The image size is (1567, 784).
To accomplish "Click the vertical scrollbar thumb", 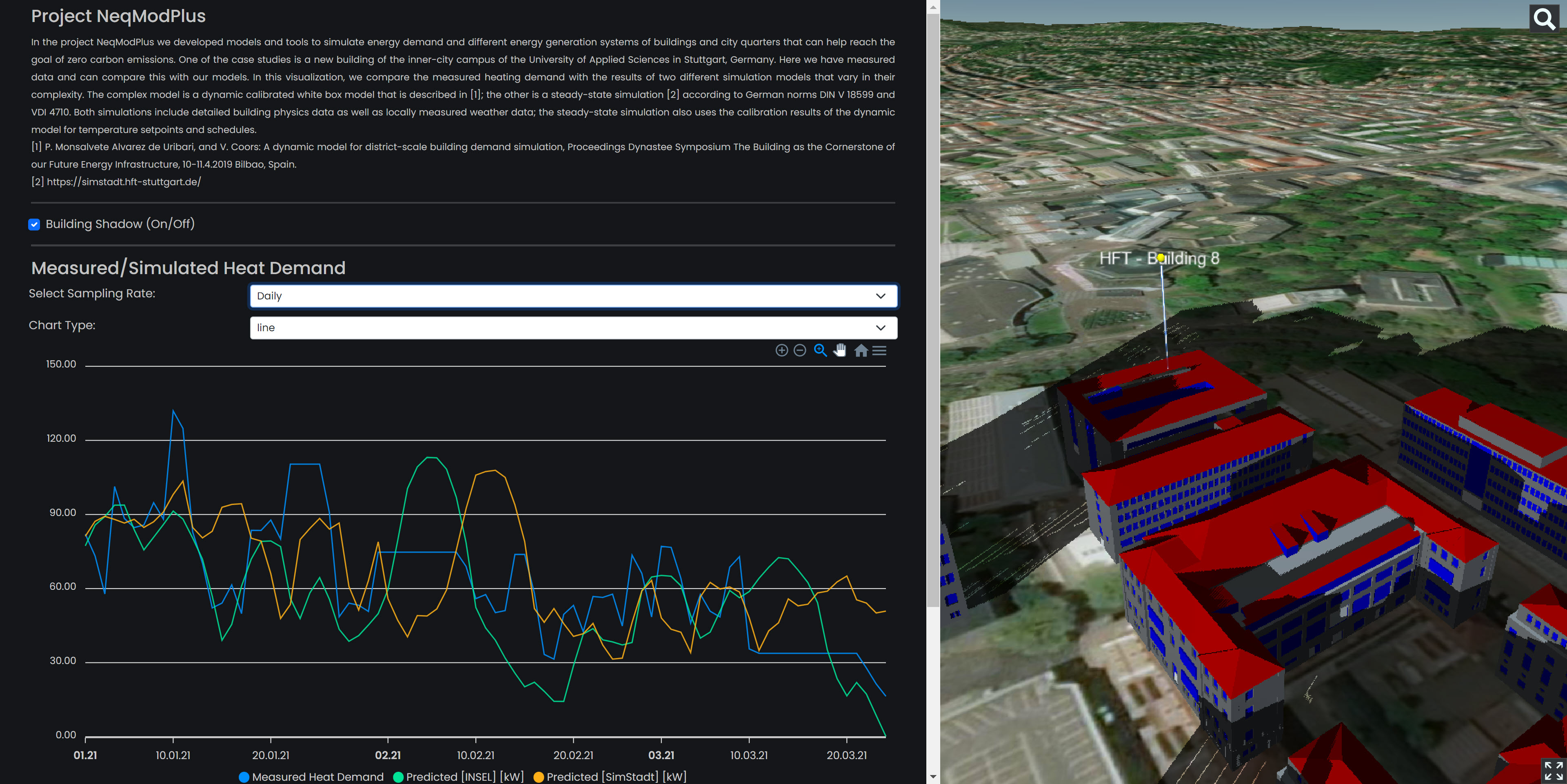I will 932,310.
